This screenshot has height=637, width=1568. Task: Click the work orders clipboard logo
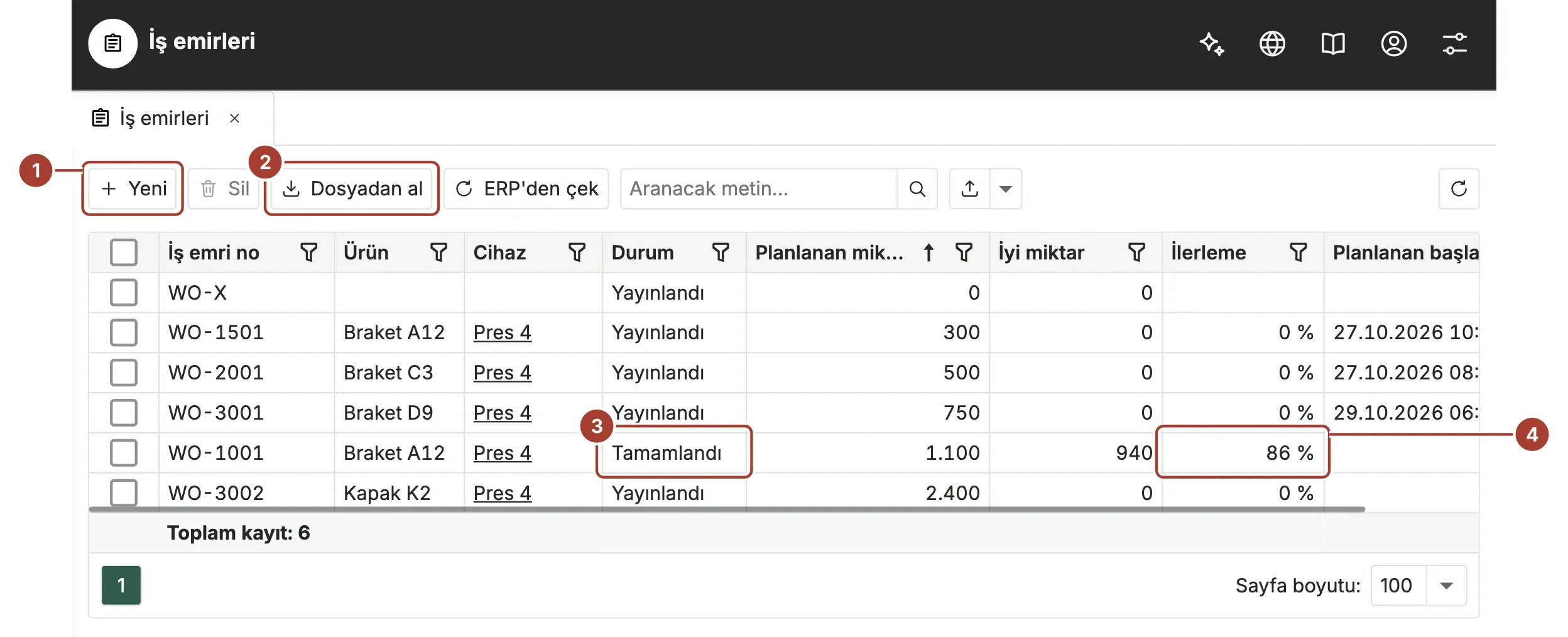coord(113,43)
